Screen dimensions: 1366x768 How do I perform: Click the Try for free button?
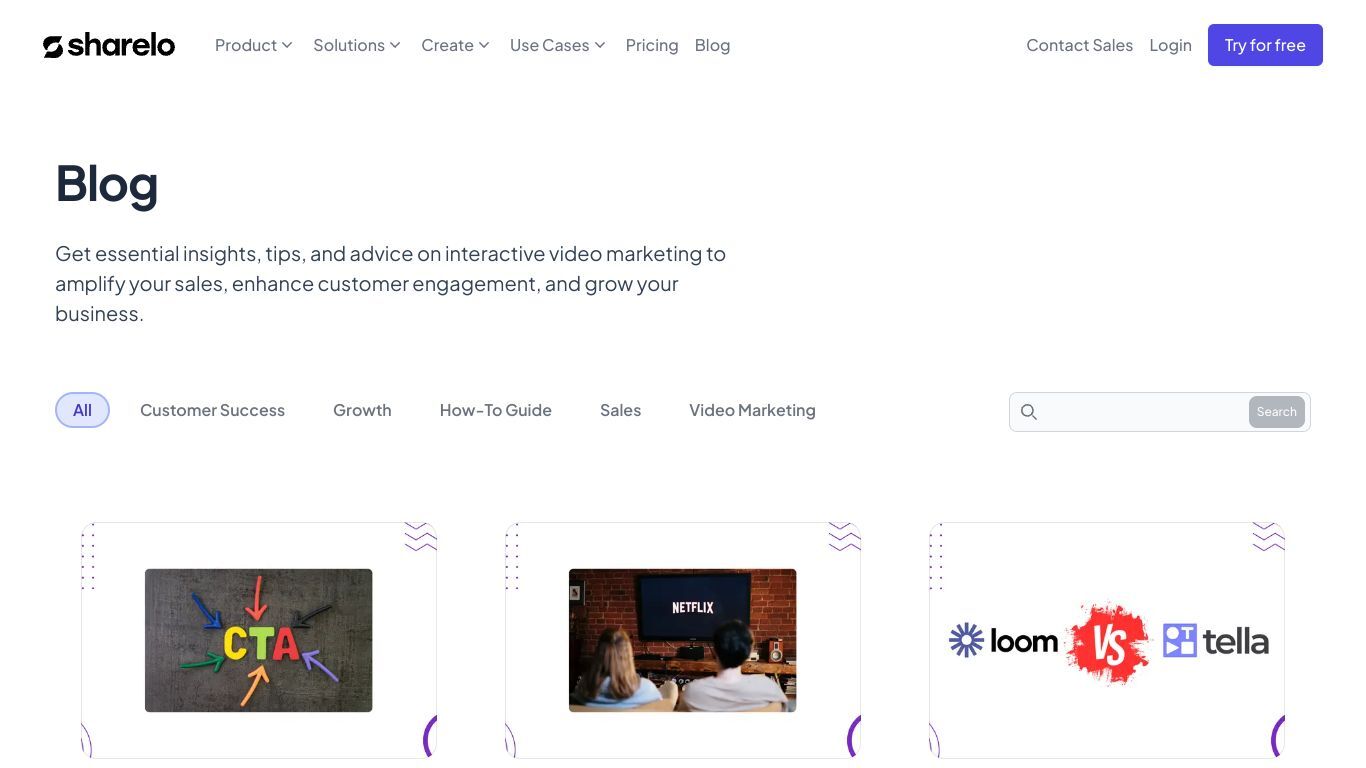click(1265, 45)
